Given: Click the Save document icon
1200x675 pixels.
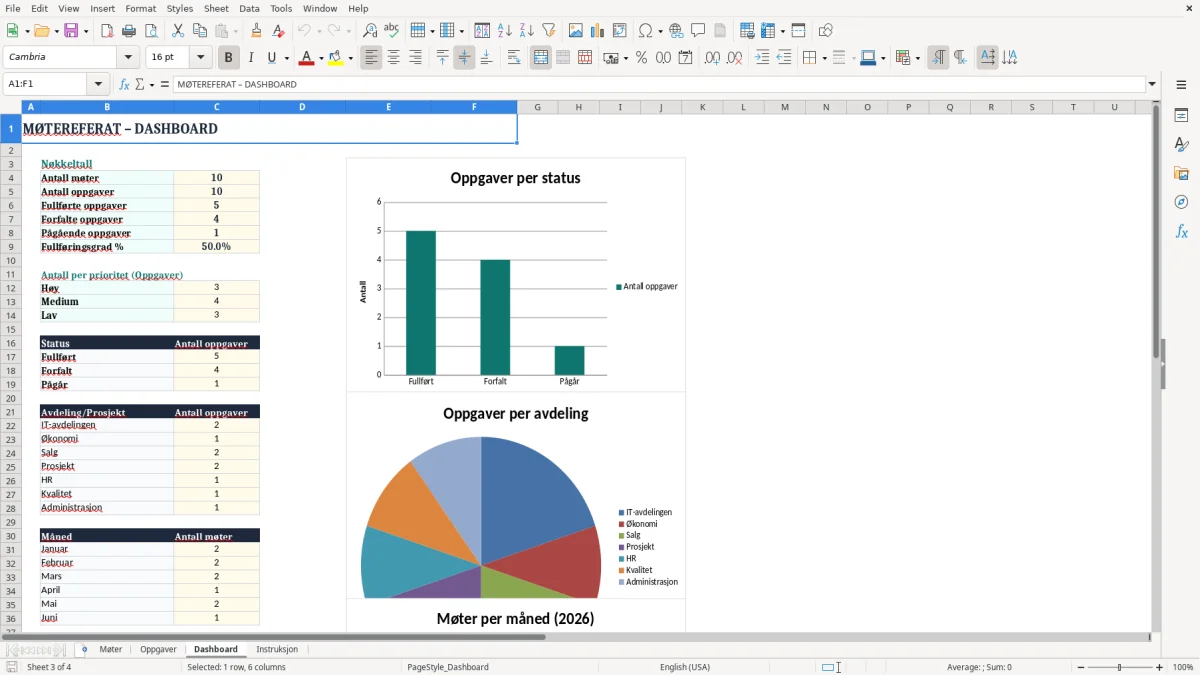Looking at the screenshot, I should click(71, 31).
